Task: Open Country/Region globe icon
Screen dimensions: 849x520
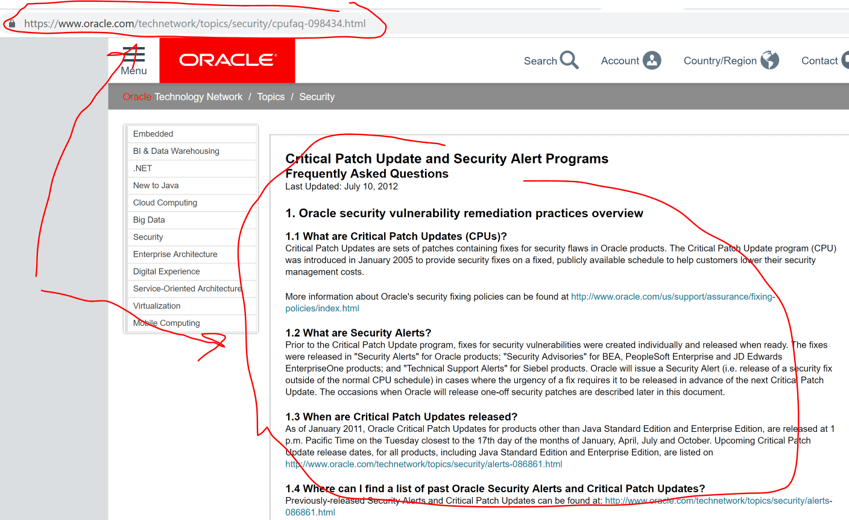Action: click(x=769, y=60)
